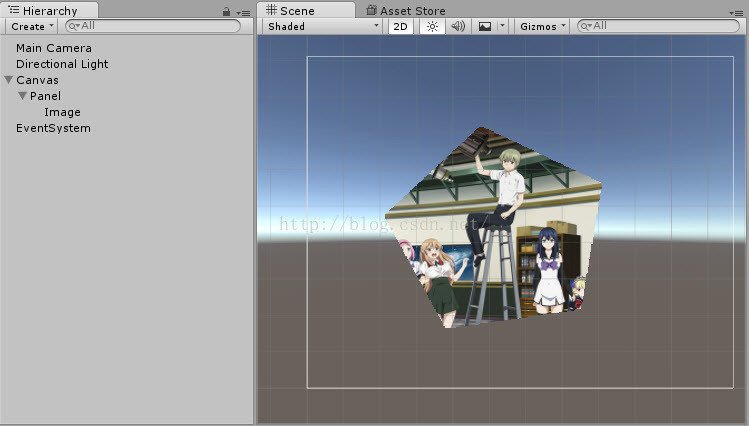The image size is (749, 426).
Task: Collapse the Canvas tree node
Action: [x=9, y=80]
